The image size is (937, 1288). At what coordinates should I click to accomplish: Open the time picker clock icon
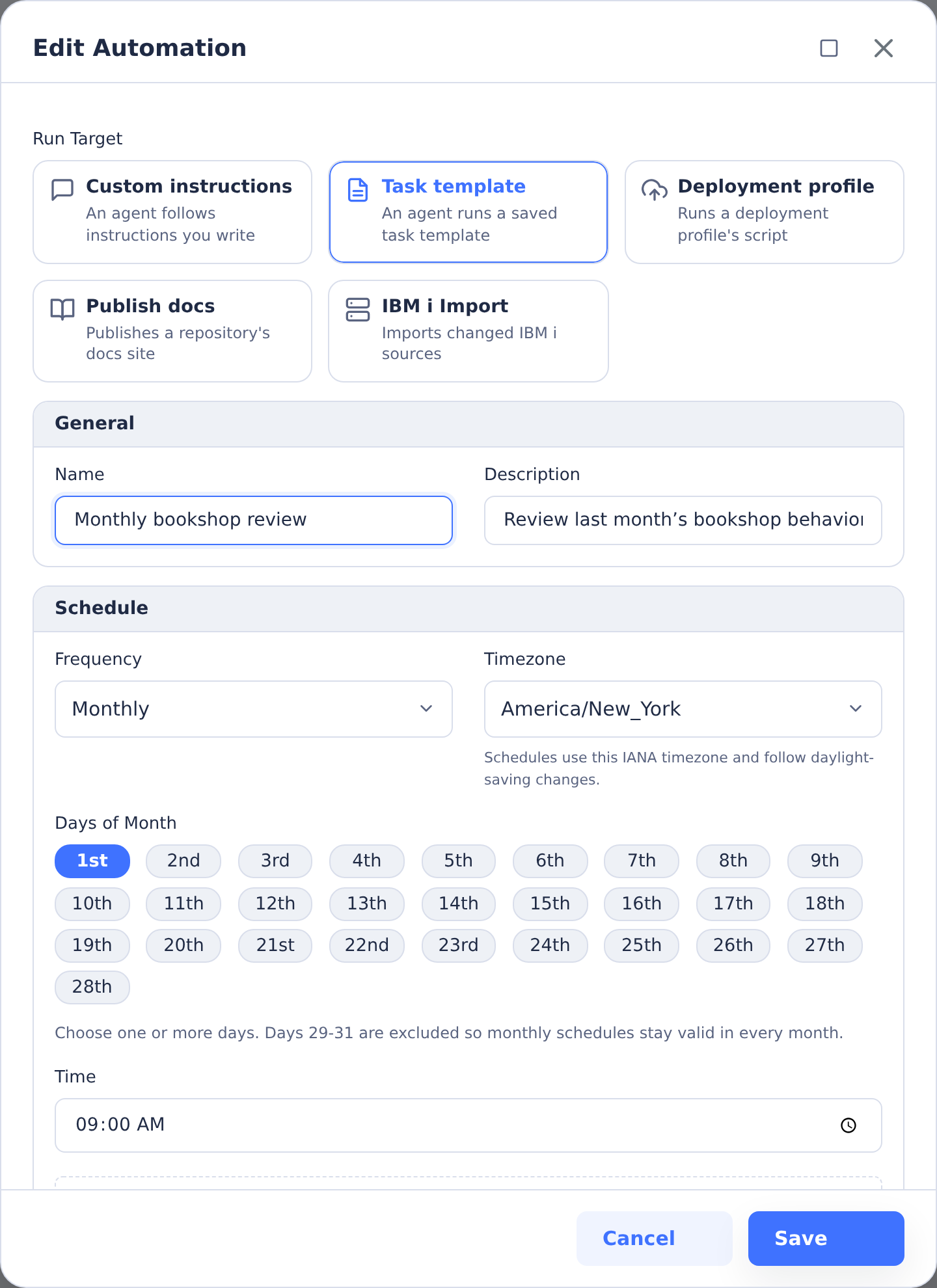tap(849, 1125)
